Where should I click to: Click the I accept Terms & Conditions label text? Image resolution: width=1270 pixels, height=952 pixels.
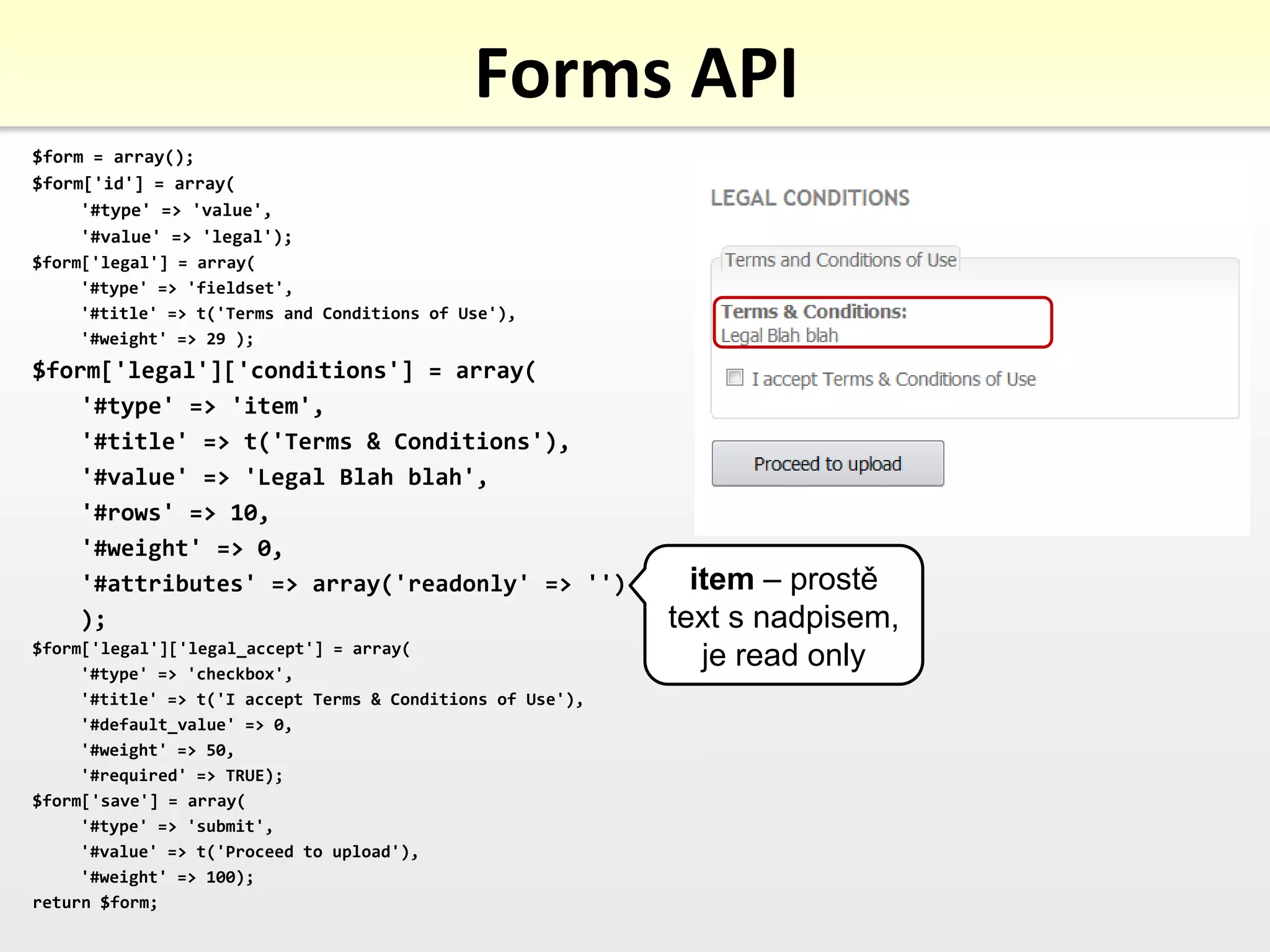coord(893,379)
